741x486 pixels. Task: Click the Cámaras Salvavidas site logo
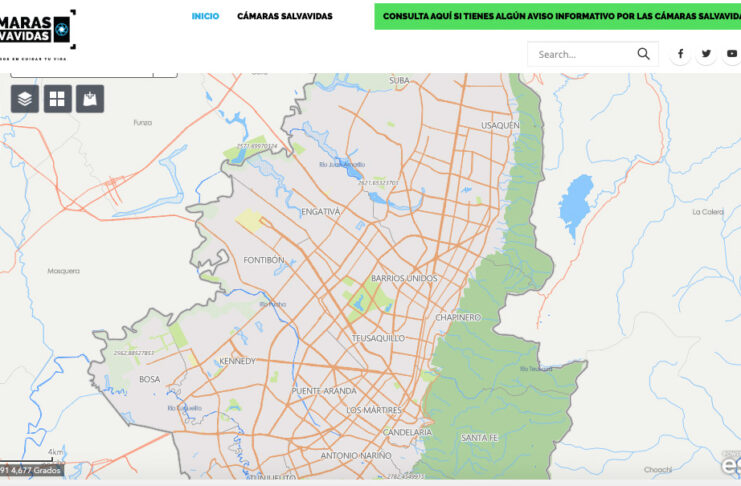pyautogui.click(x=38, y=30)
